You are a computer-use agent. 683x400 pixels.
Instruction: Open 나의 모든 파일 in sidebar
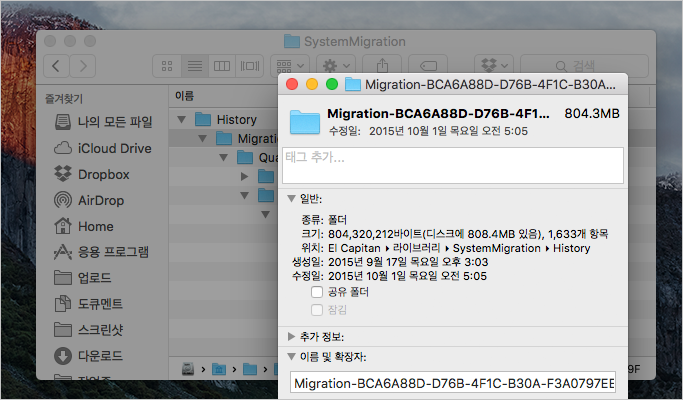coord(104,122)
